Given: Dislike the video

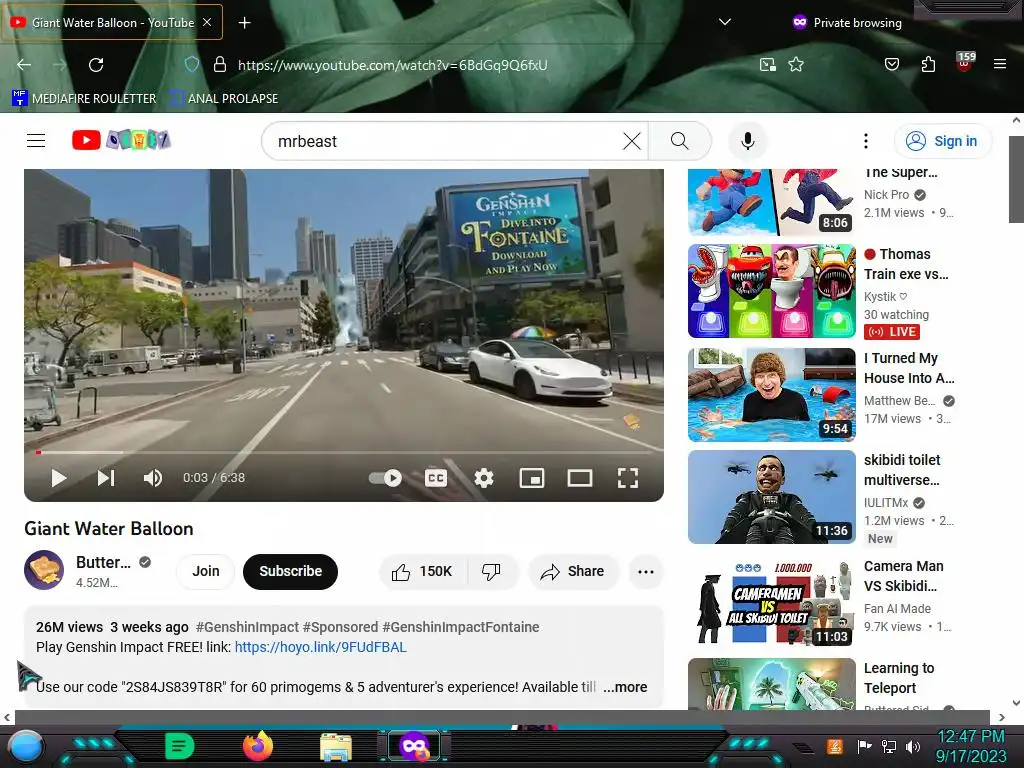Looking at the screenshot, I should point(491,572).
